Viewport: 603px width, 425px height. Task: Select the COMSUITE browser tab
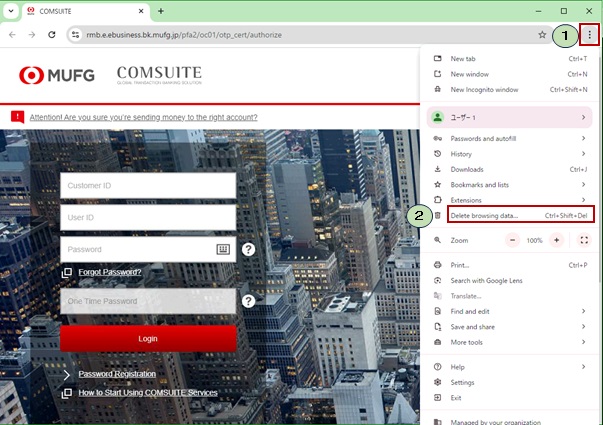86,11
